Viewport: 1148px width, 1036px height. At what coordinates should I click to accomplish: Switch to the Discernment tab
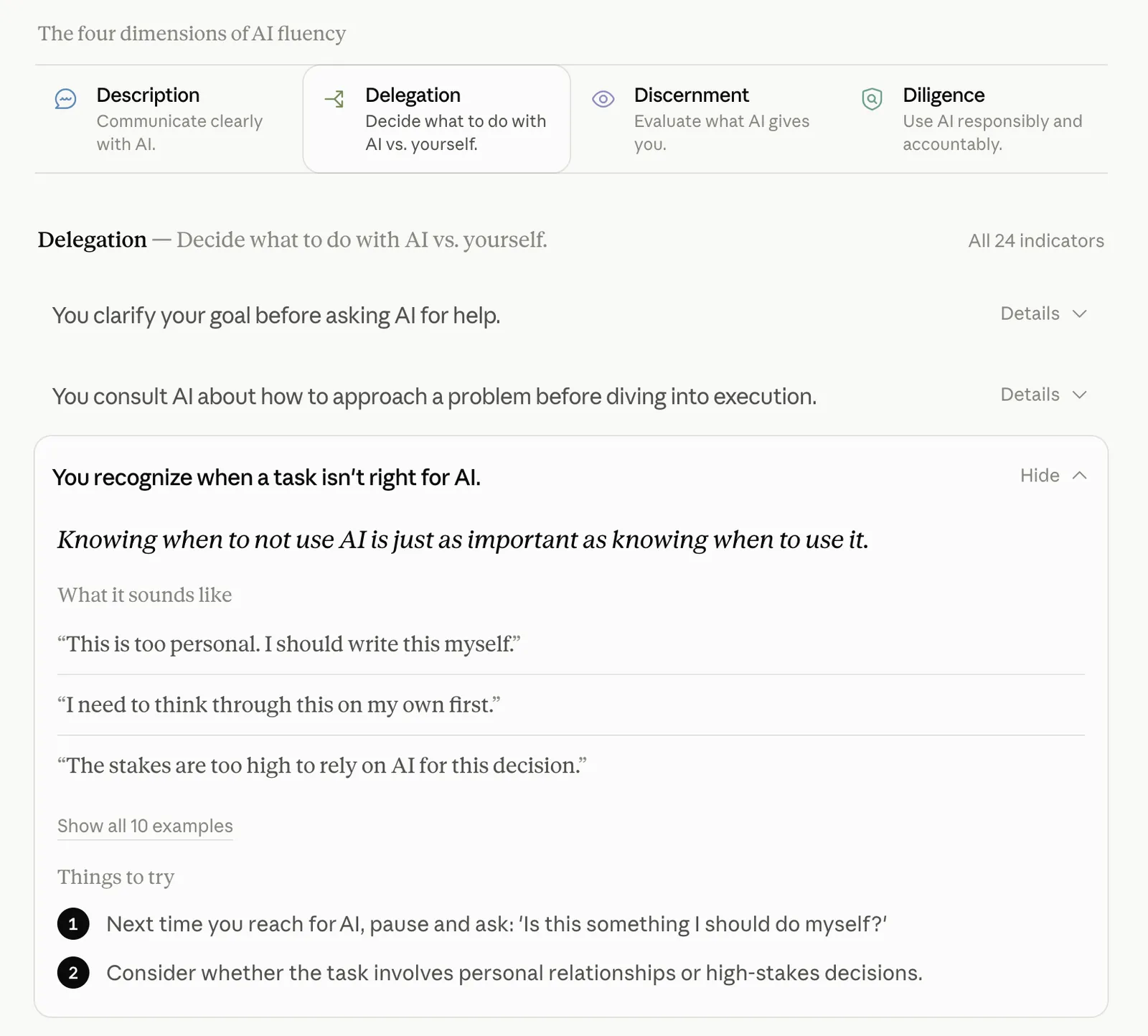(705, 119)
